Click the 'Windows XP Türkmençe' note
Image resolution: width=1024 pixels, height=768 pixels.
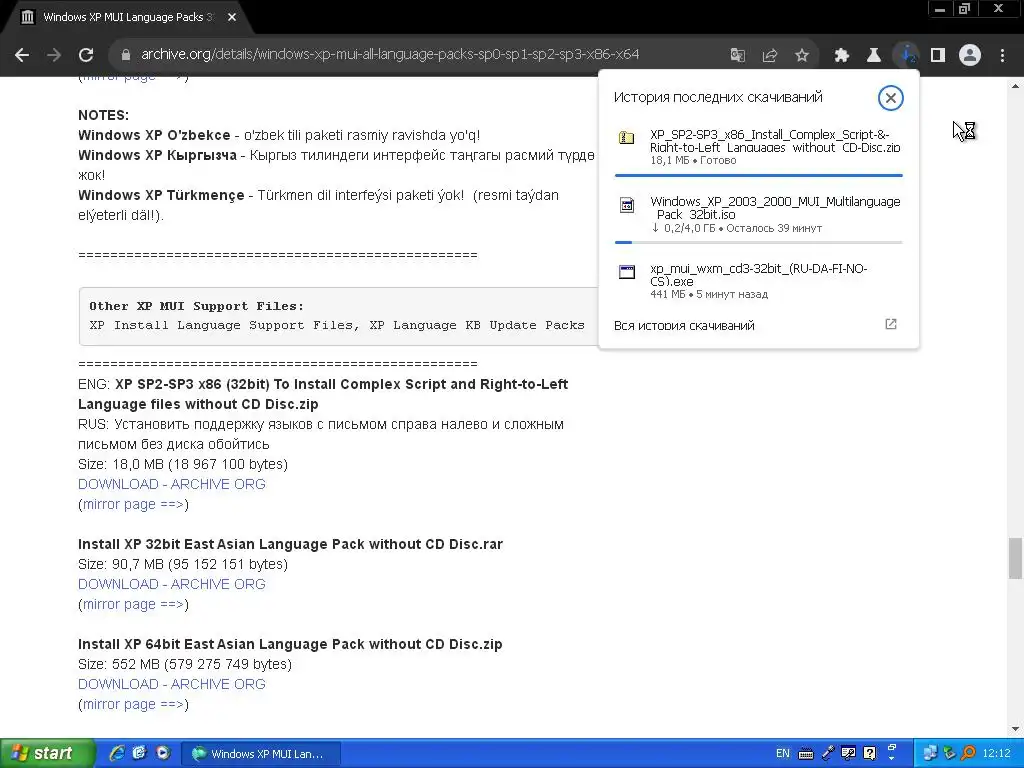pos(318,205)
